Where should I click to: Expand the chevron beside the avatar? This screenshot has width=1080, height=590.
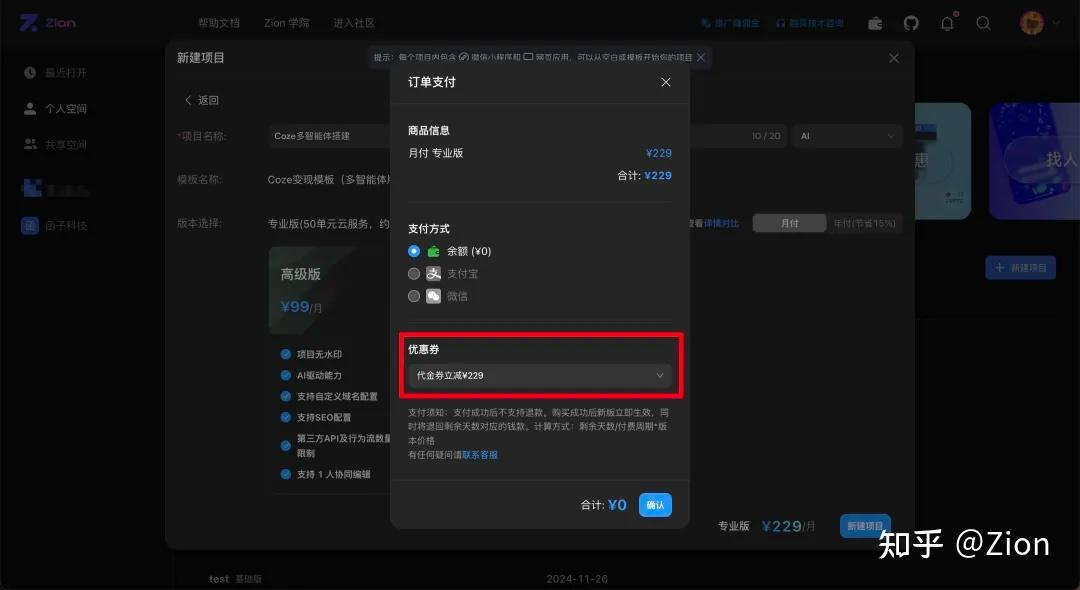click(x=1056, y=23)
